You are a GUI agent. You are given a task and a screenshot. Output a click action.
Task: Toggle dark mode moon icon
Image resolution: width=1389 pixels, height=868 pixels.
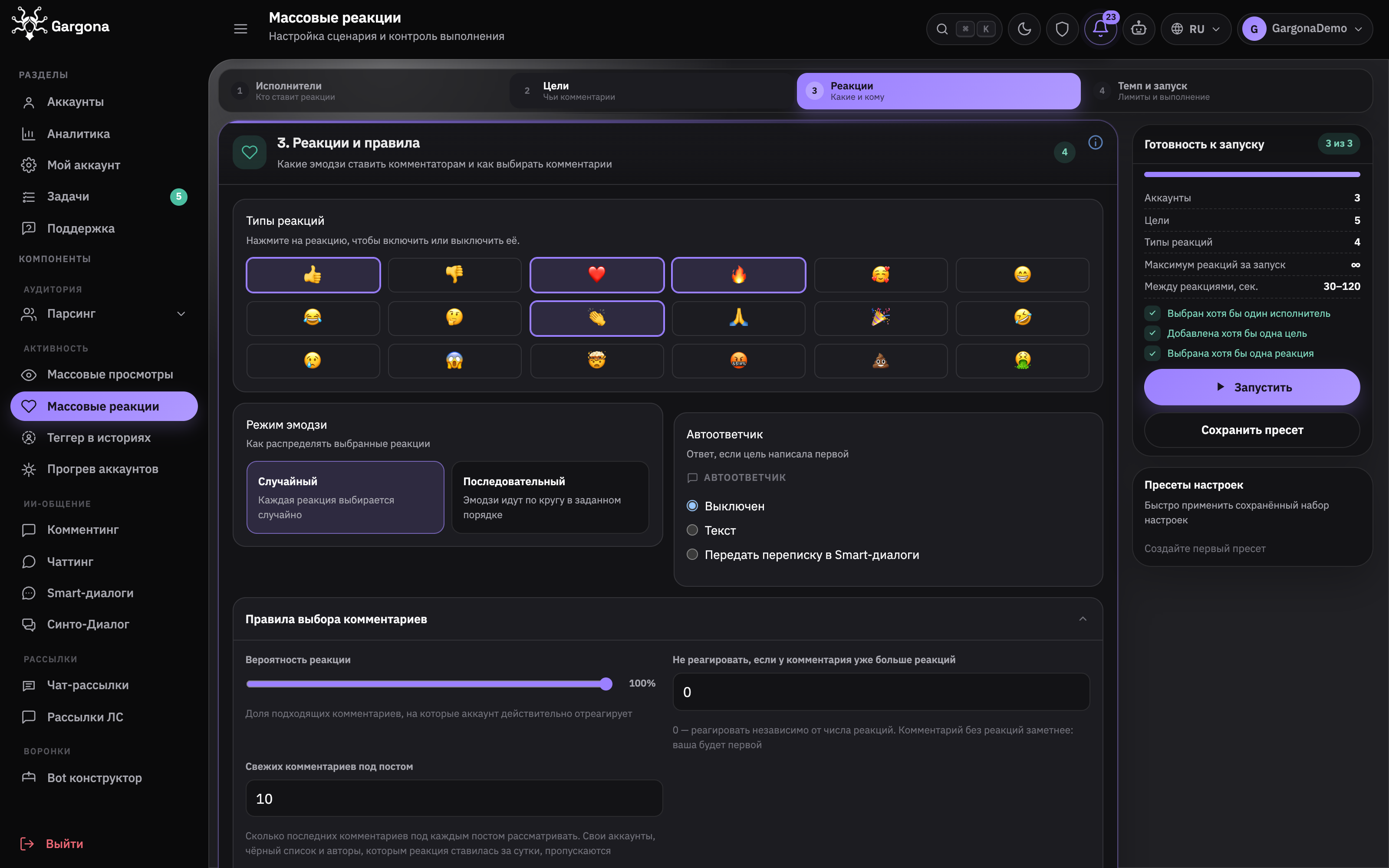tap(1024, 29)
